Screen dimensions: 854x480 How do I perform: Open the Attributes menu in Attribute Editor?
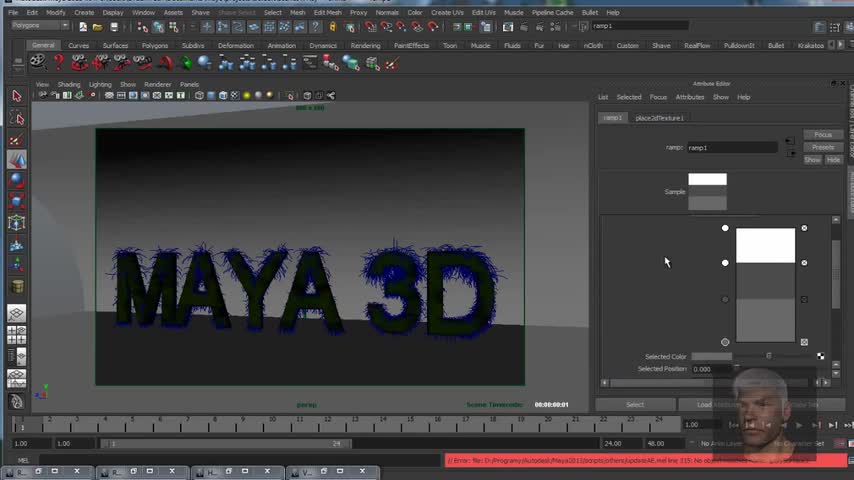click(x=690, y=97)
